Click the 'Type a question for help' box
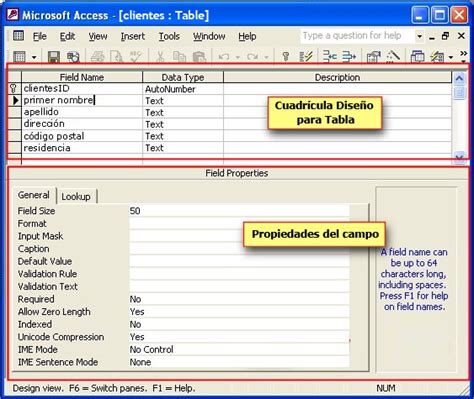Viewport: 474px width, 399px height. coord(357,36)
